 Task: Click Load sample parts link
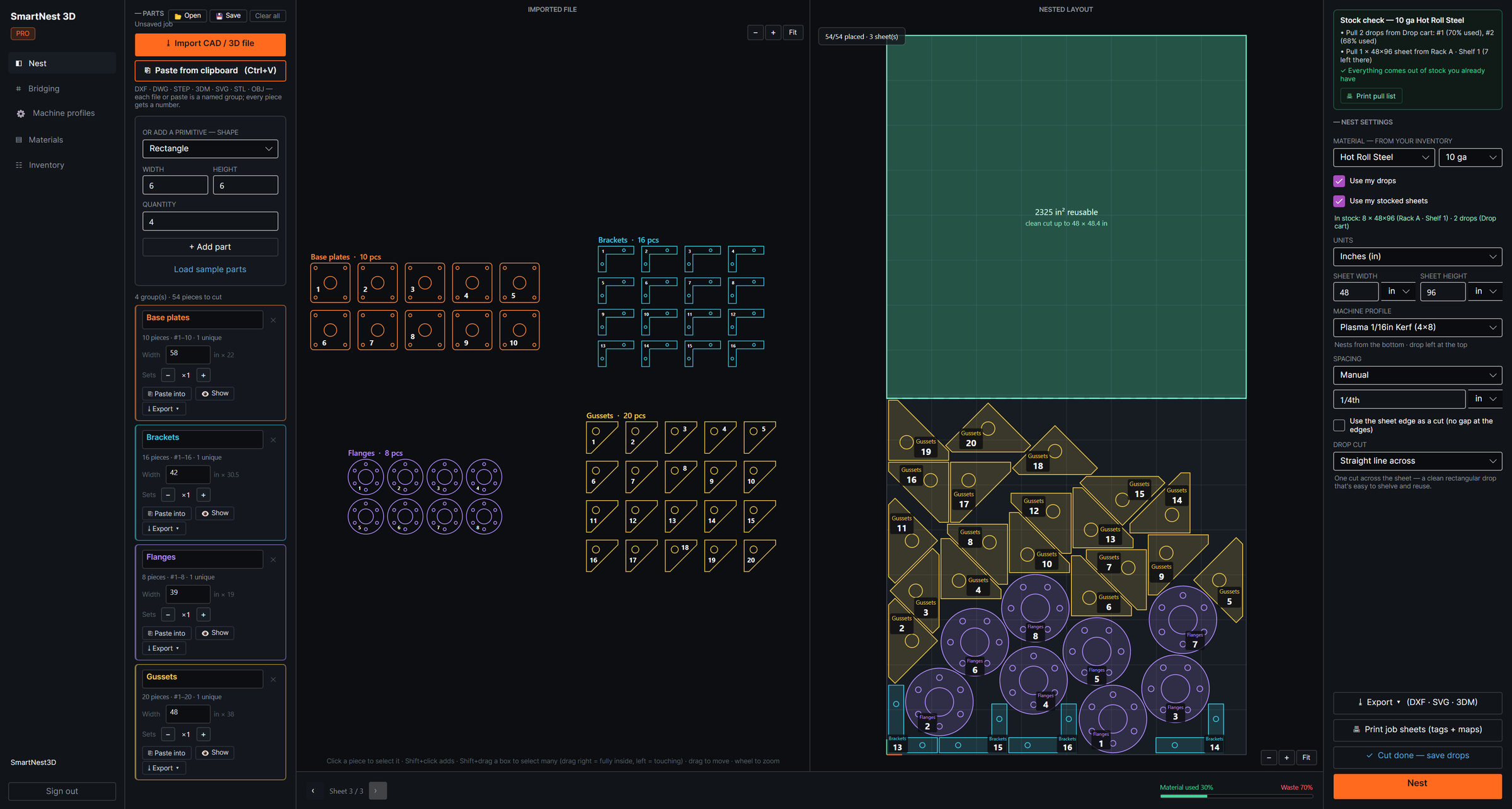[x=210, y=270]
